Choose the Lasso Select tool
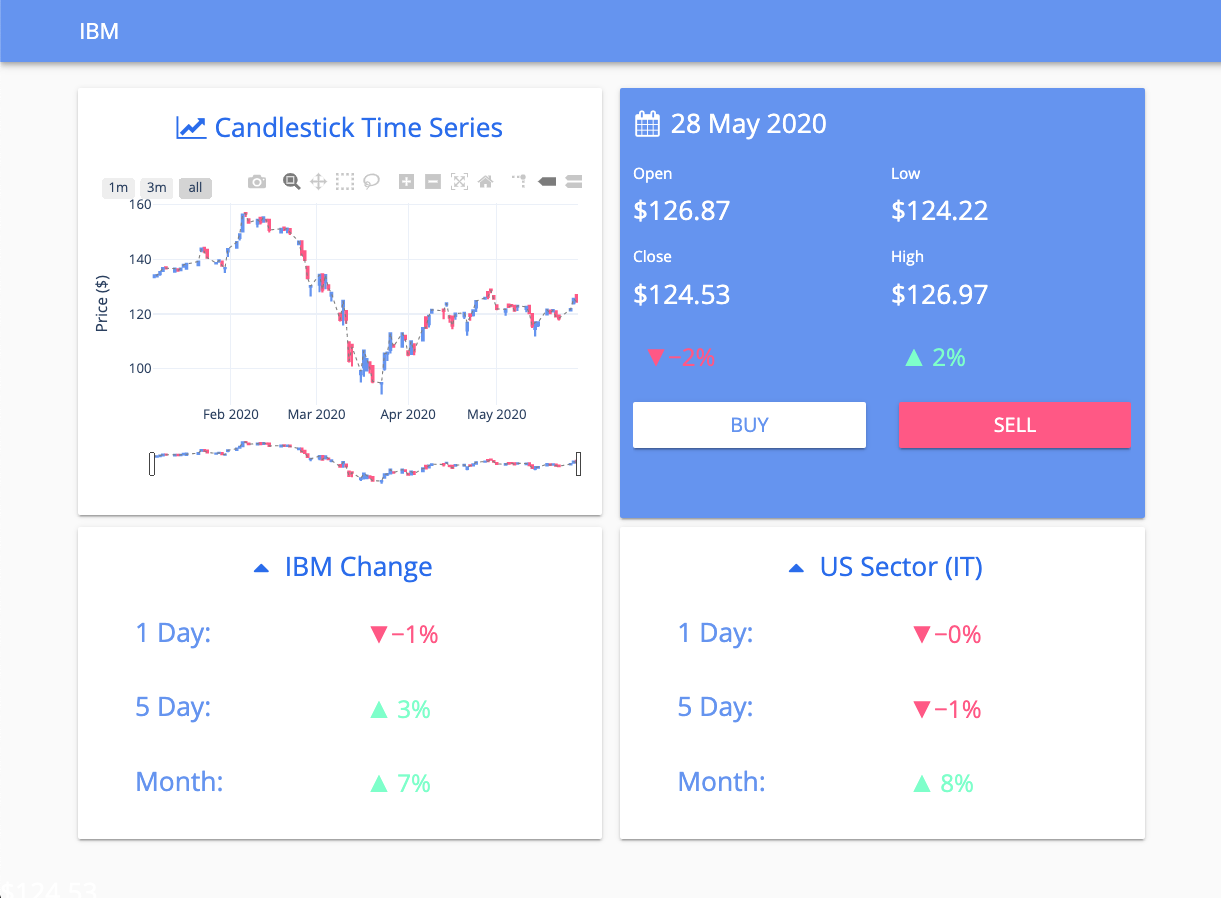This screenshot has height=898, width=1221. tap(371, 182)
